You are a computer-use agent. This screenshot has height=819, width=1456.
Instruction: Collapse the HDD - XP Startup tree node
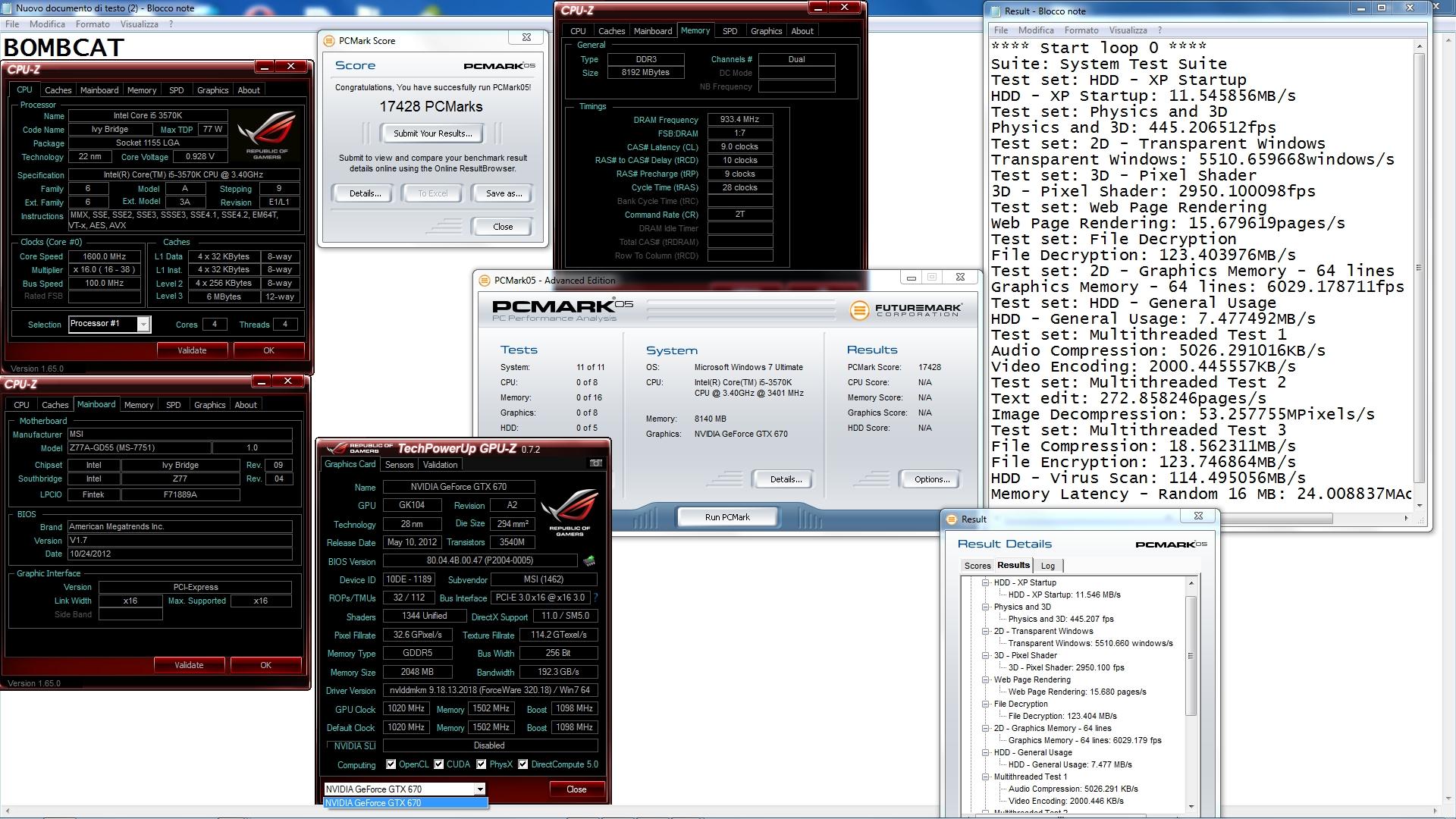[x=986, y=582]
